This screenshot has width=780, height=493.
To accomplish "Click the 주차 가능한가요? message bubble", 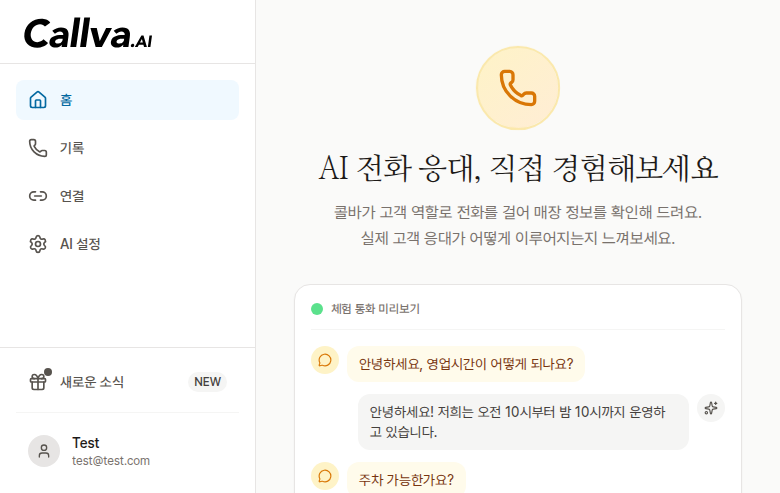I will (406, 479).
